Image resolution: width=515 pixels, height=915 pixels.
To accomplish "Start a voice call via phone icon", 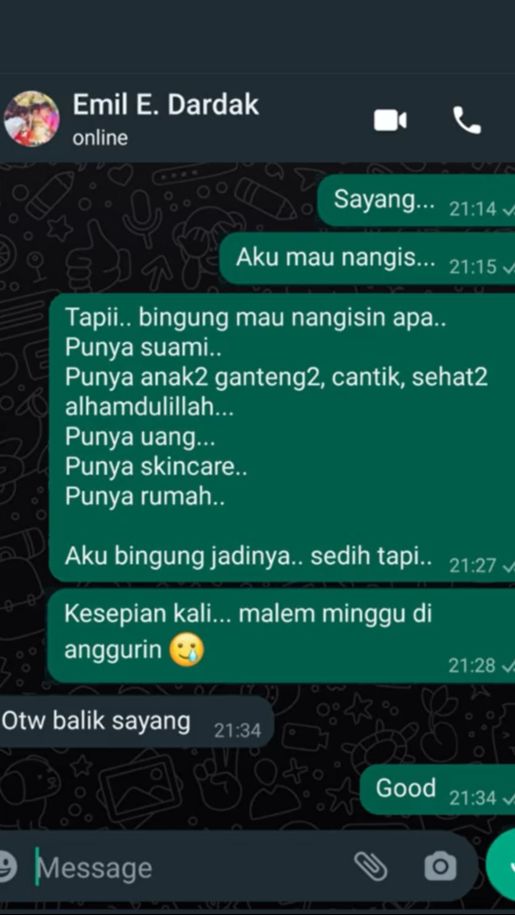I will [467, 120].
